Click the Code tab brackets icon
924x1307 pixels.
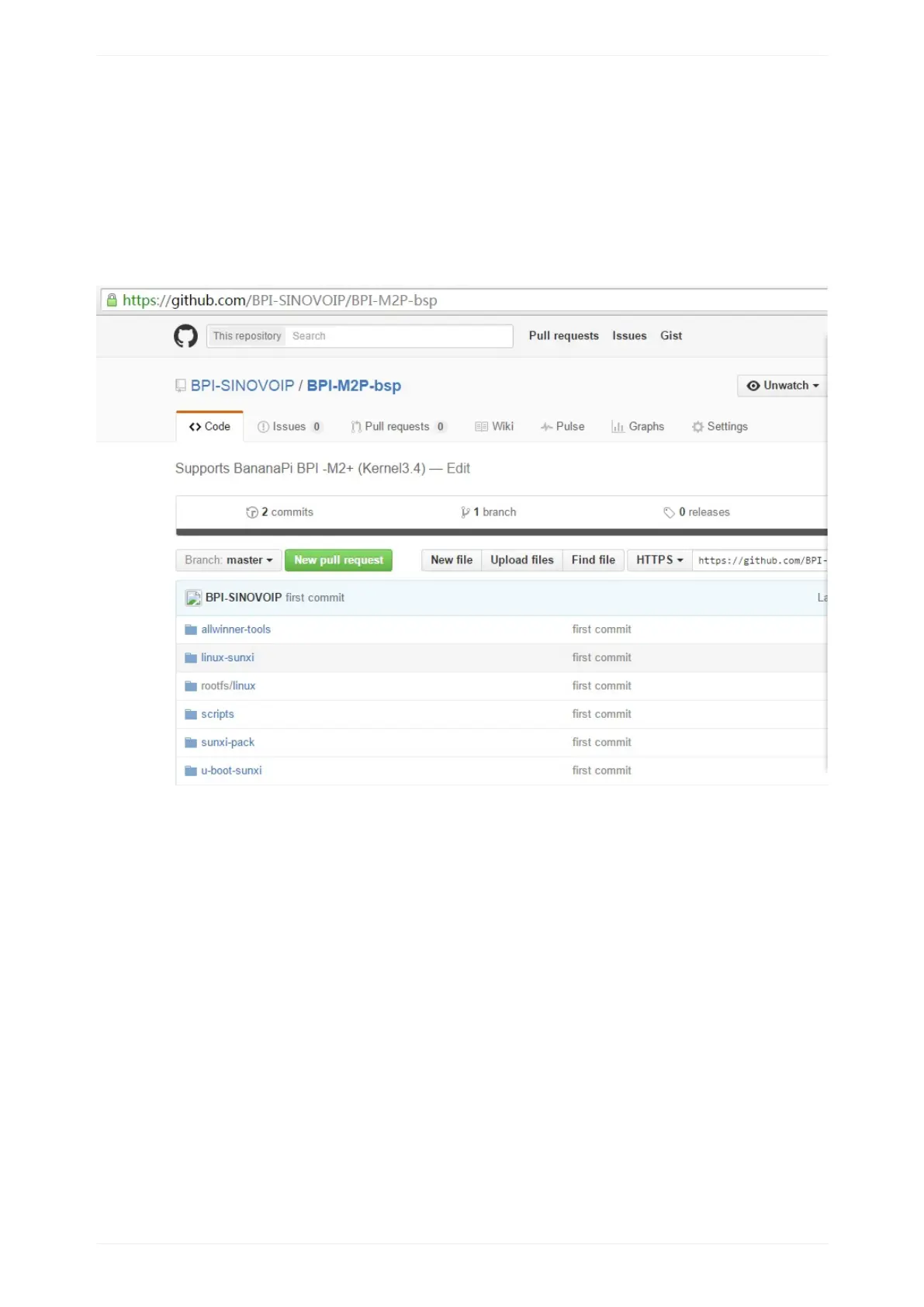coord(196,427)
